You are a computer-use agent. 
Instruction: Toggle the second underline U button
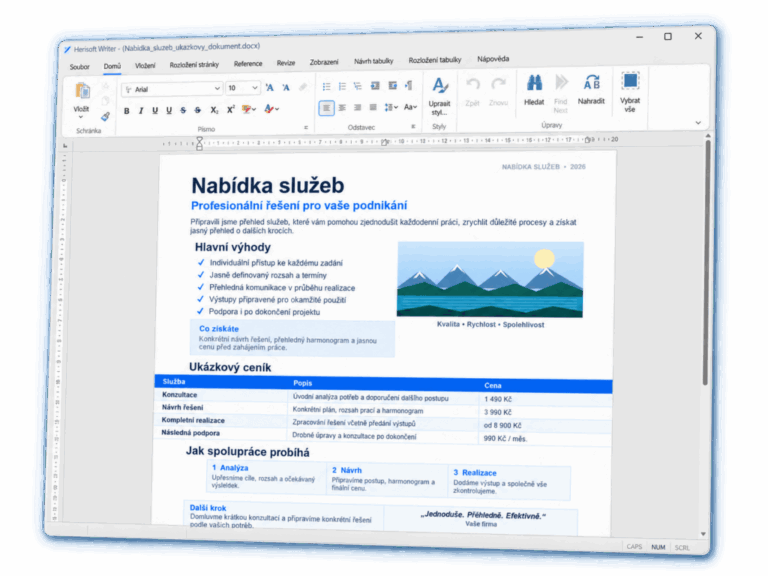coord(169,110)
